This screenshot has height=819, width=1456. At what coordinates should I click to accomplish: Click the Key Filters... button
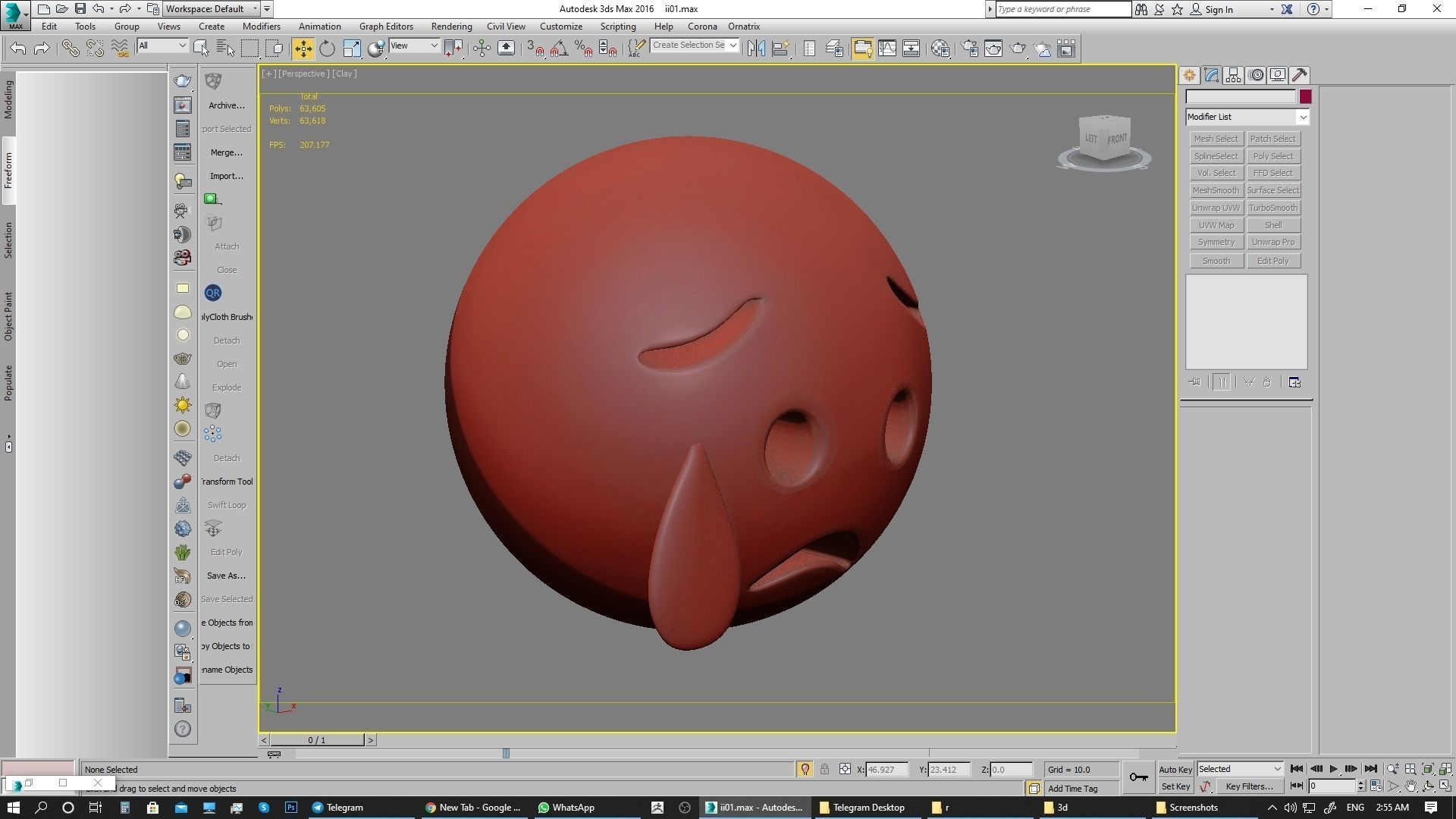click(x=1249, y=786)
